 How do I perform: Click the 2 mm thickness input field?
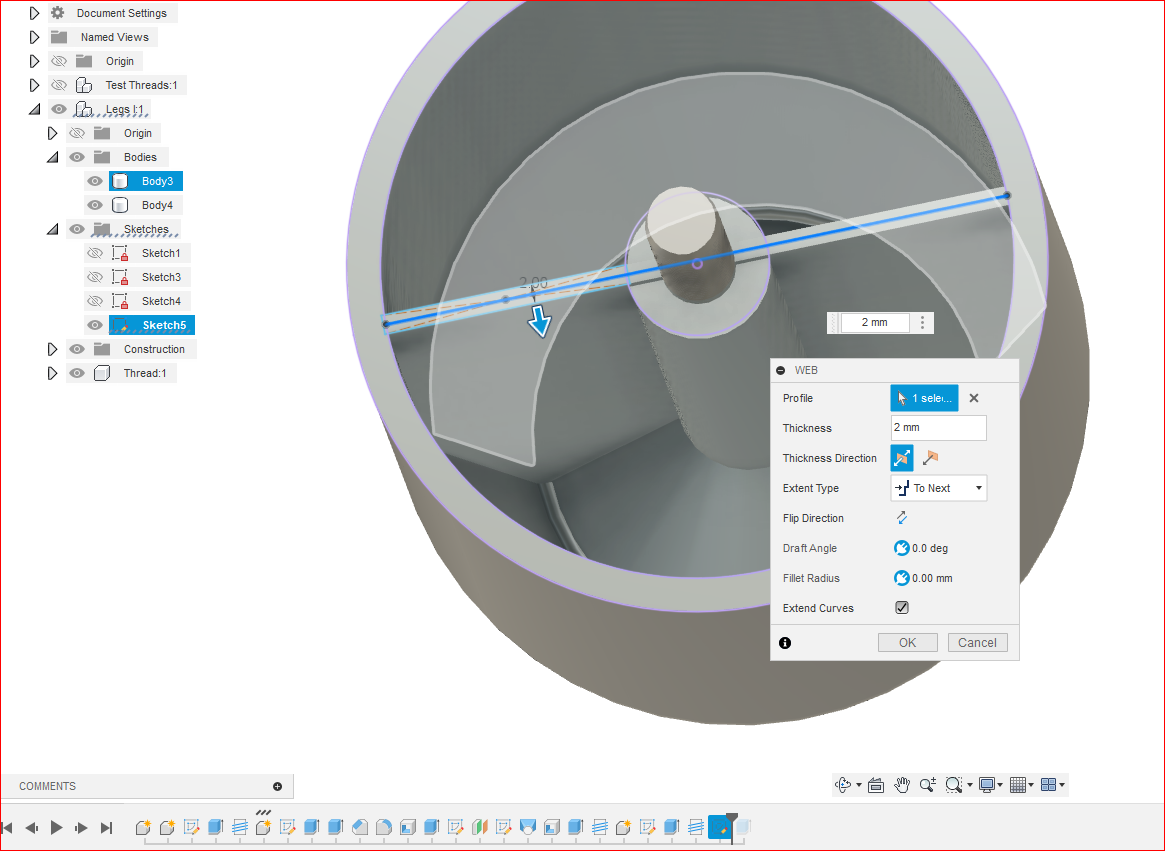click(937, 428)
